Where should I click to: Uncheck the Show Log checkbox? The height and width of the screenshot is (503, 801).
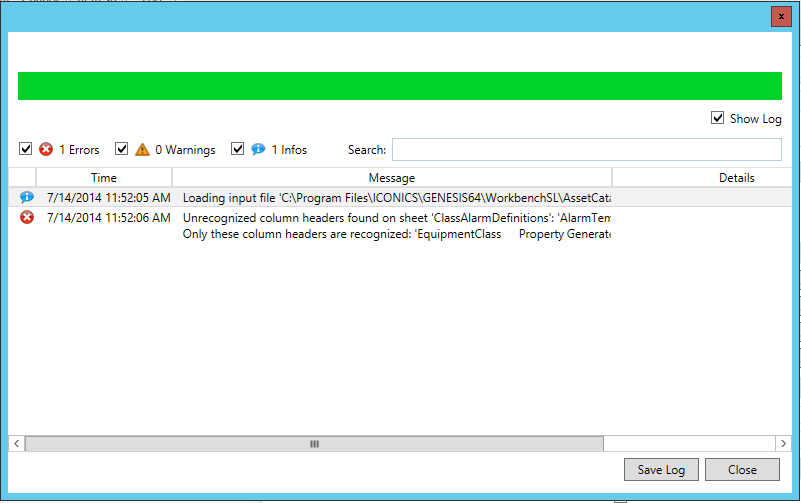click(x=717, y=118)
